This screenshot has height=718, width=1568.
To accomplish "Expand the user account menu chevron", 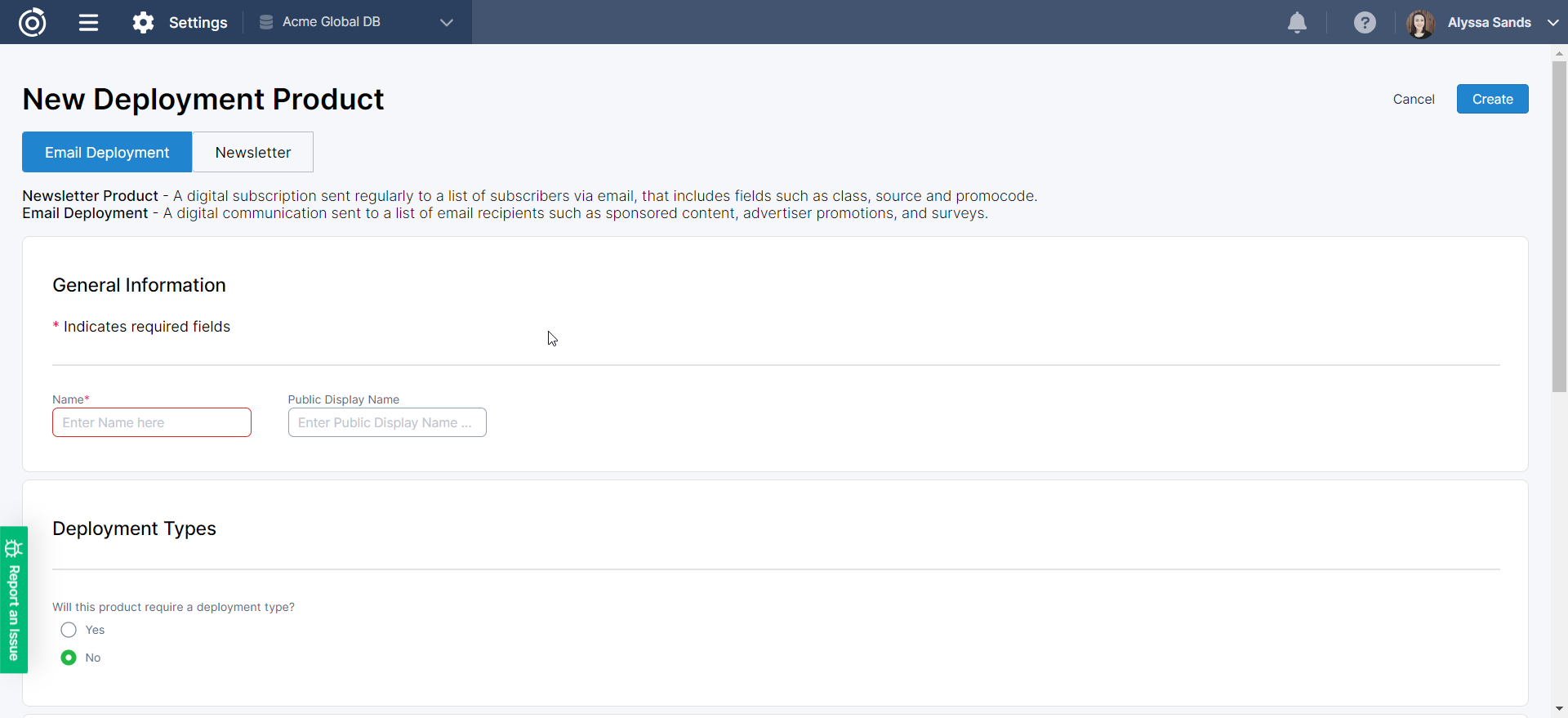I will pos(1552,22).
